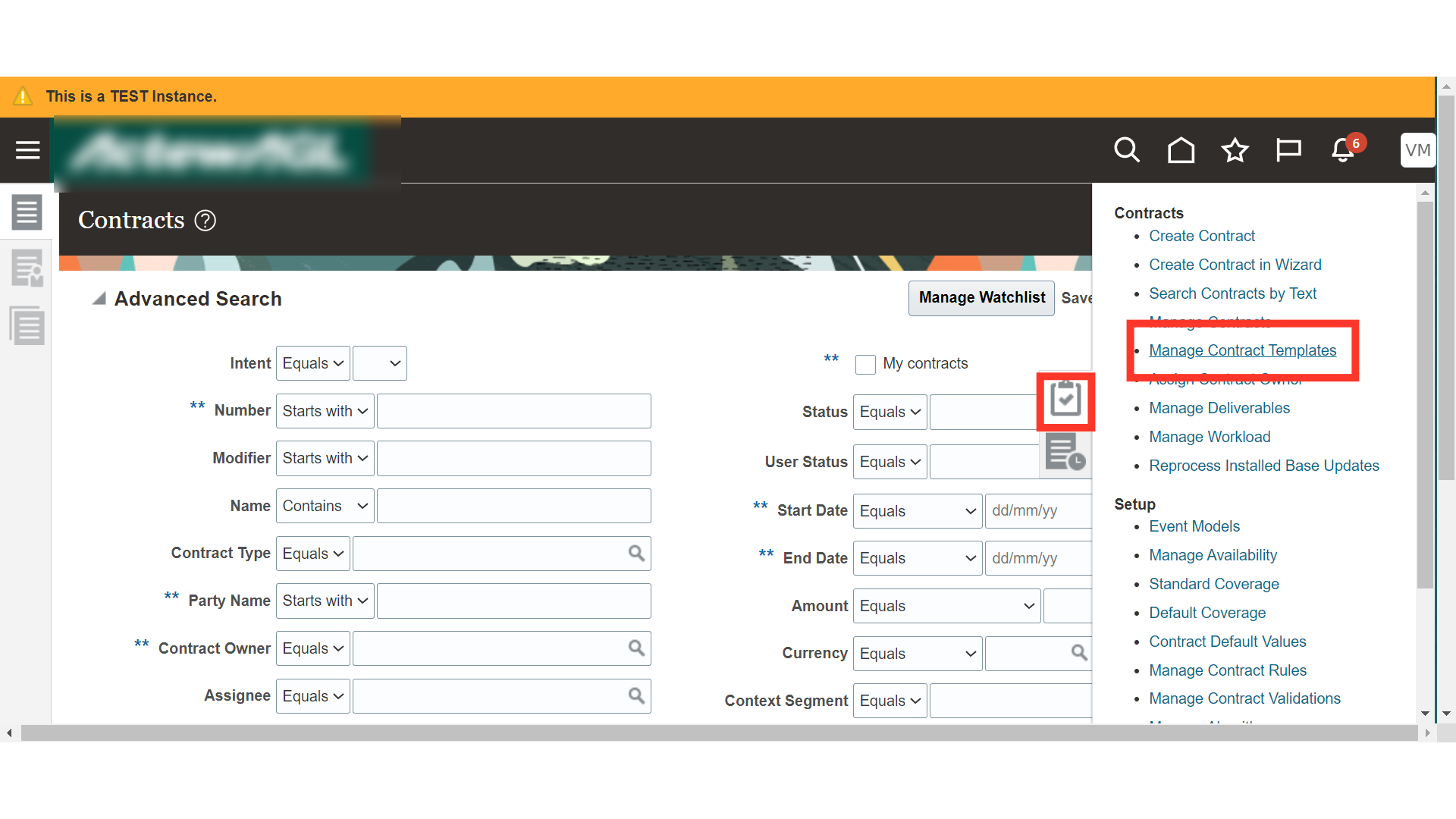
Task: Click the task panel vertical scrollbar
Action: [1425, 394]
